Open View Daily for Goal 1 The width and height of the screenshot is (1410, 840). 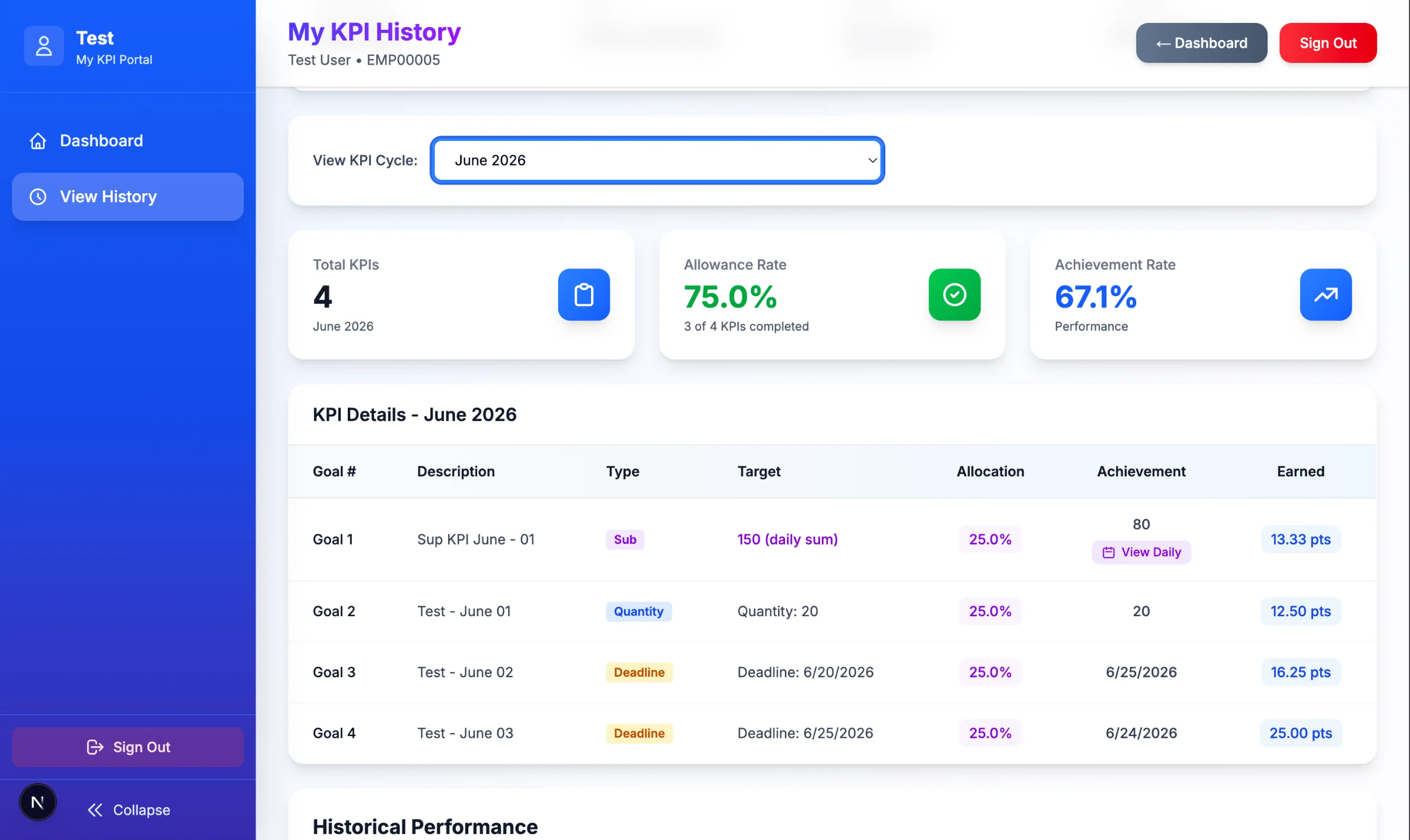click(x=1142, y=552)
